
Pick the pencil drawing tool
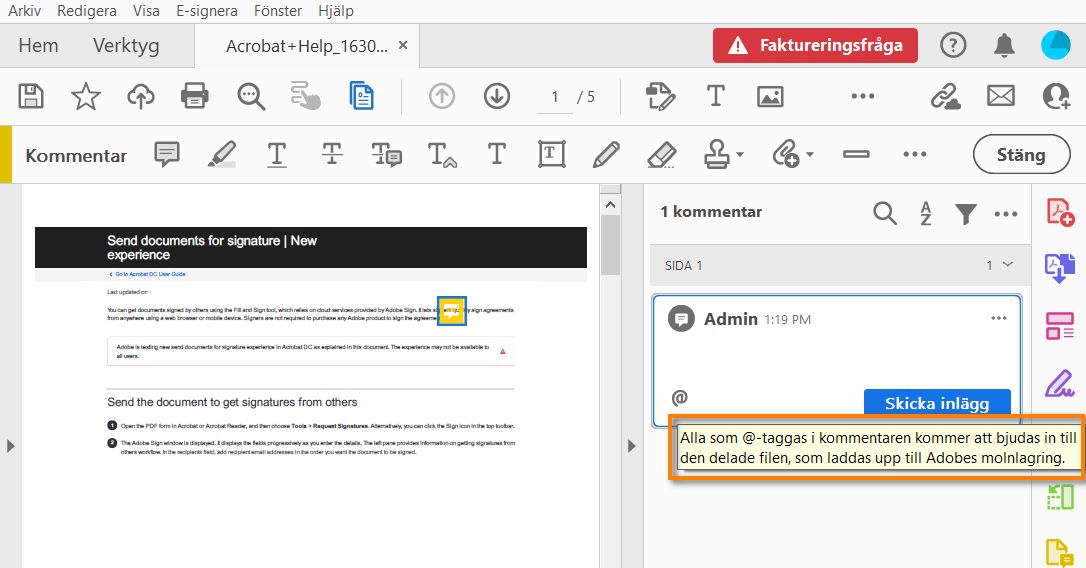pos(606,154)
